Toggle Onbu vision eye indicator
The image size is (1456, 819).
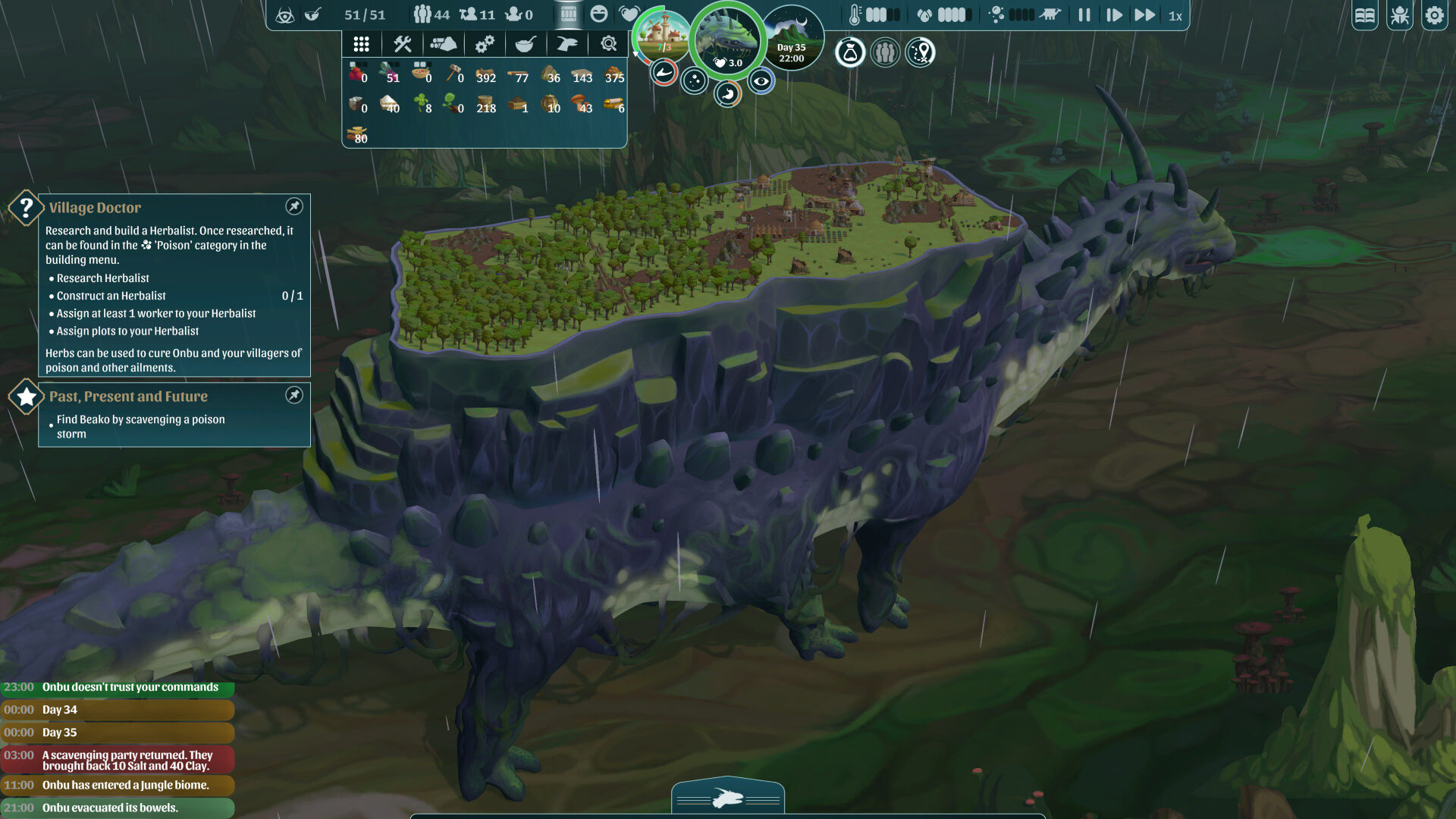[x=761, y=81]
